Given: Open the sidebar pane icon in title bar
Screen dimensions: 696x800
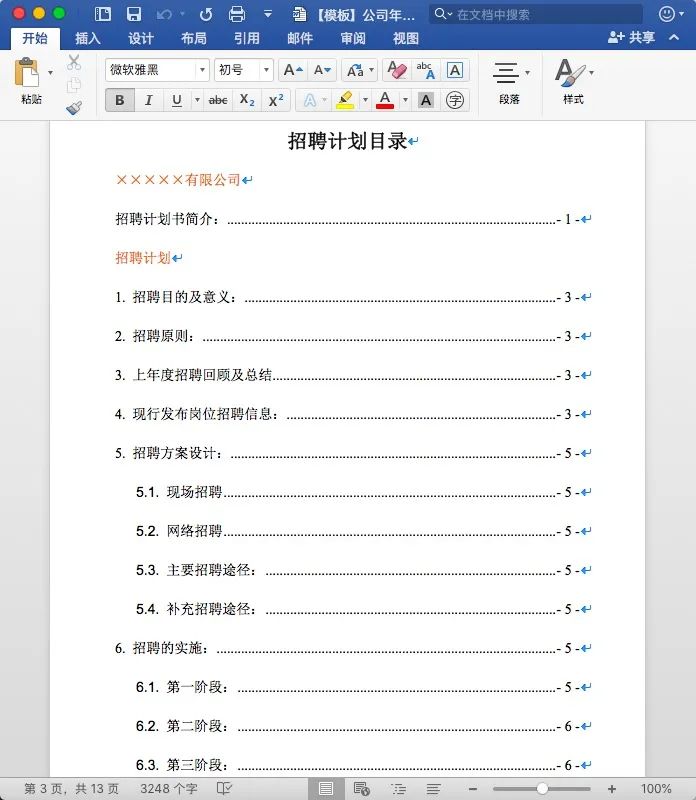Looking at the screenshot, I should click(103, 14).
